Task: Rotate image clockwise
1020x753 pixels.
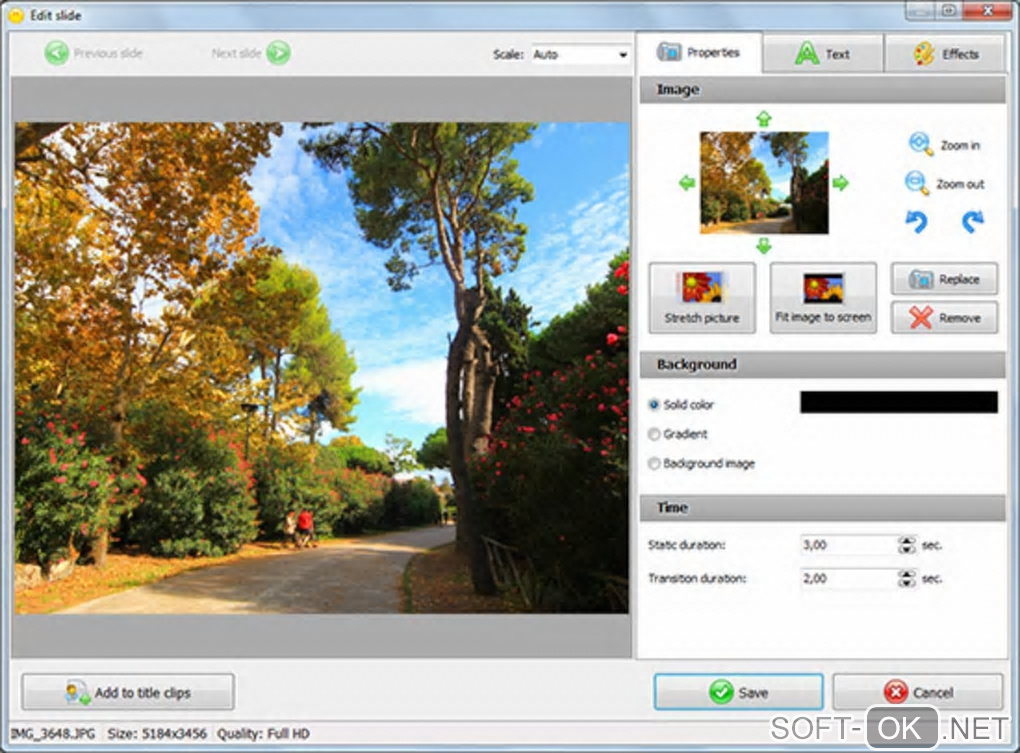Action: (973, 222)
